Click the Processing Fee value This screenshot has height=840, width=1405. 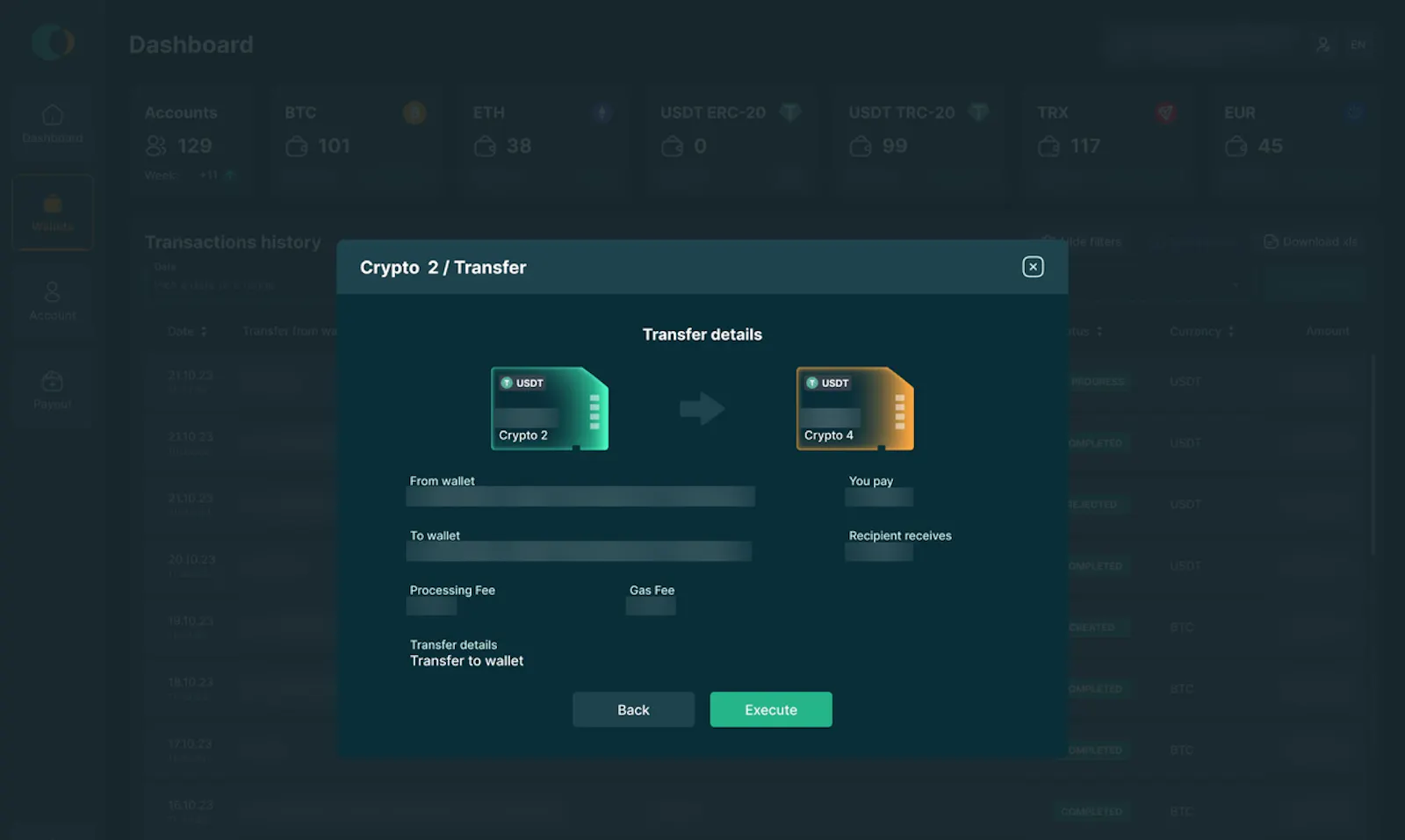431,606
